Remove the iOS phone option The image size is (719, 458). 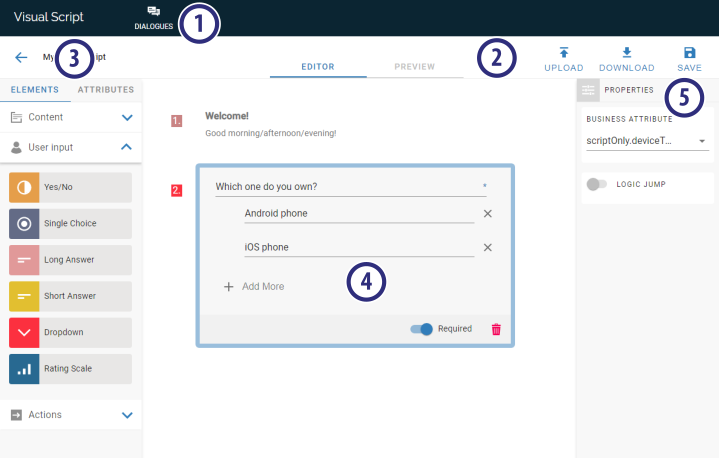coord(488,248)
